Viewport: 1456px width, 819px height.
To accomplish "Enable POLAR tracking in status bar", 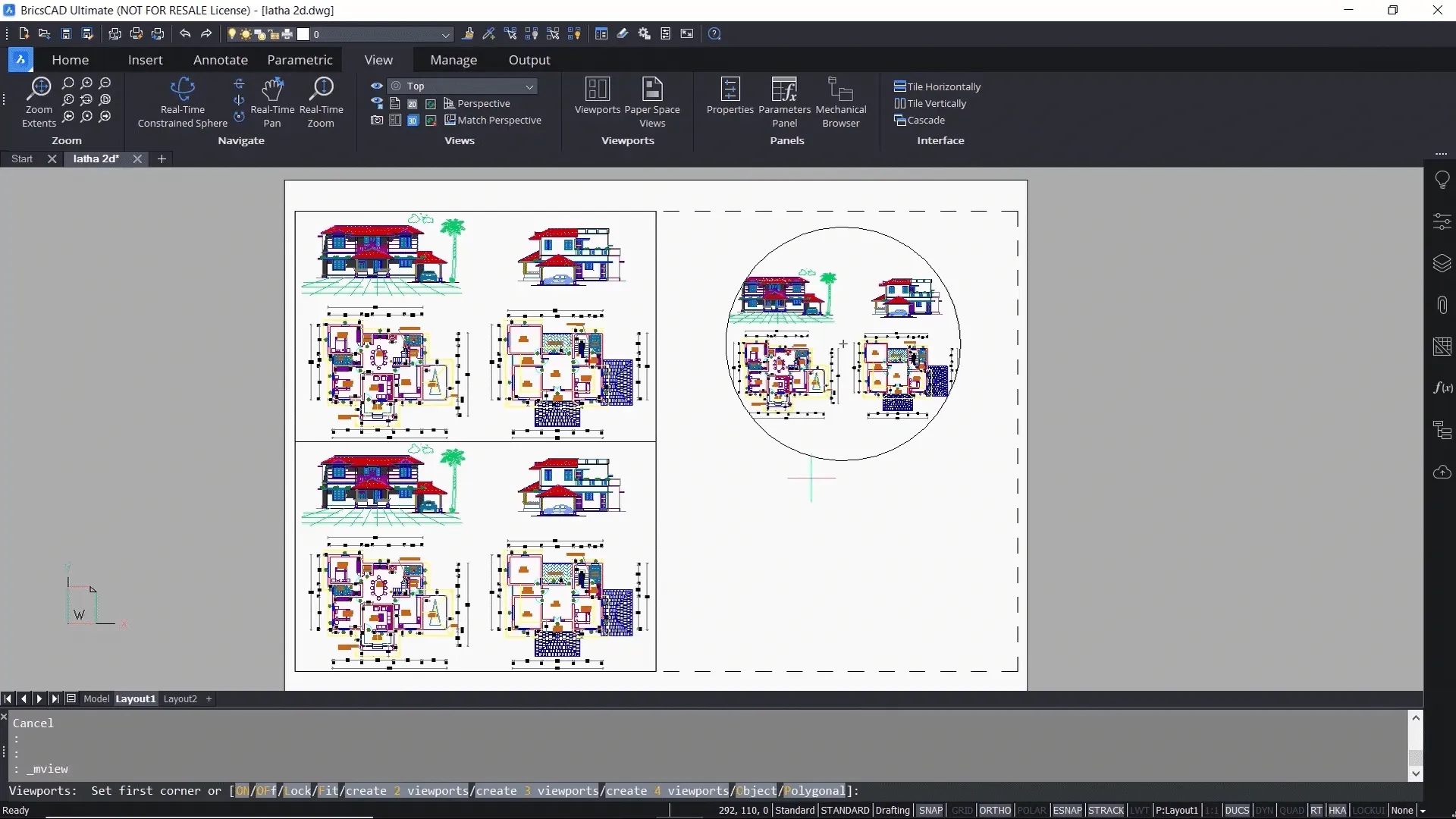I will click(x=1031, y=810).
